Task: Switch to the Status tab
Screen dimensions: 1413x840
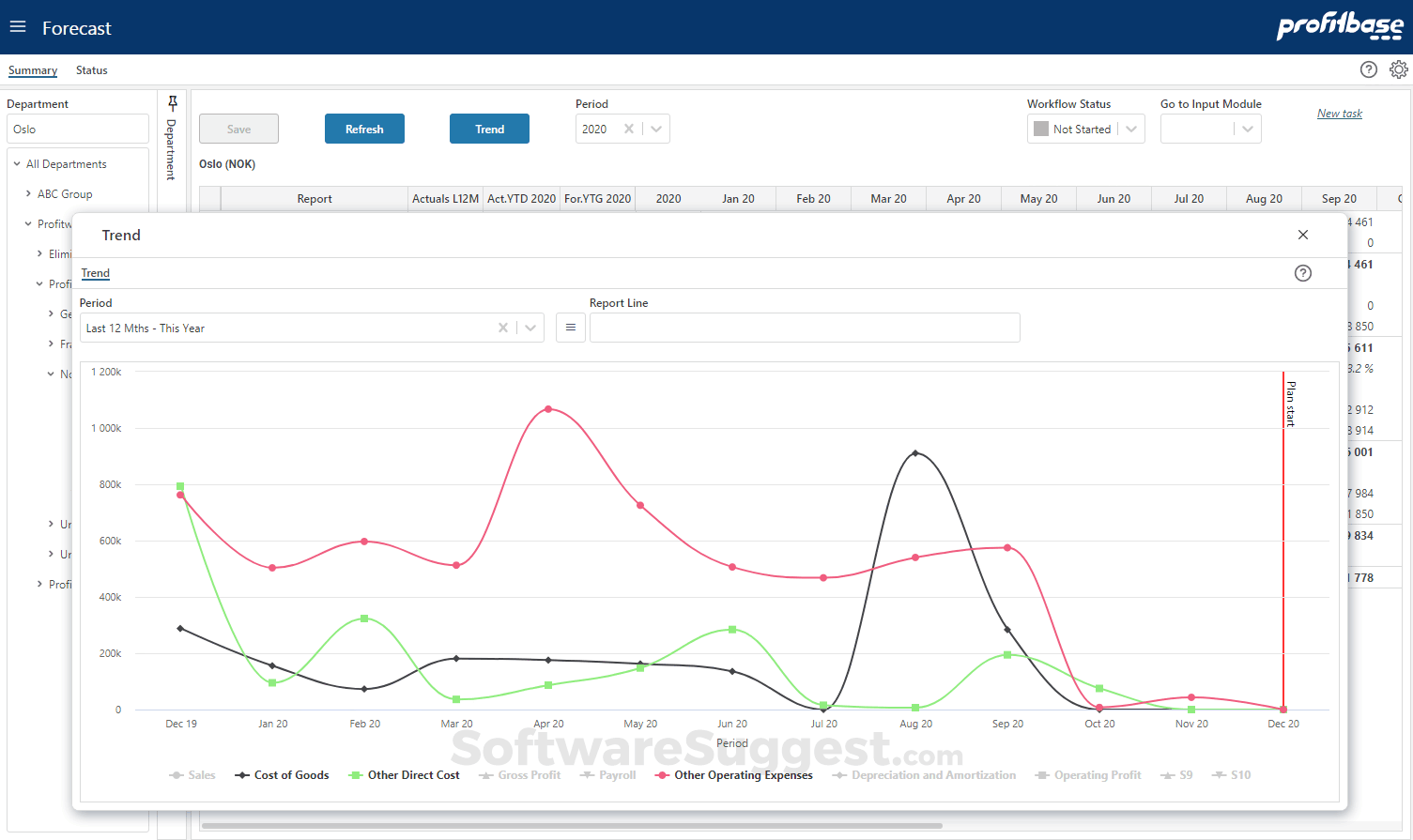Action: click(91, 69)
